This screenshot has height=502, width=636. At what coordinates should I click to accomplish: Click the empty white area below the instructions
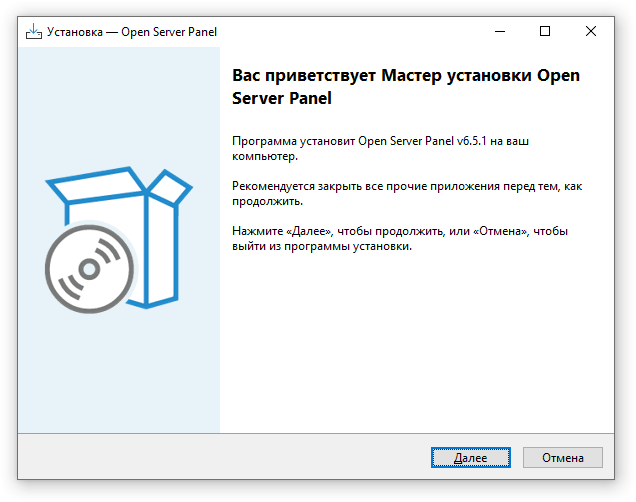point(417,343)
